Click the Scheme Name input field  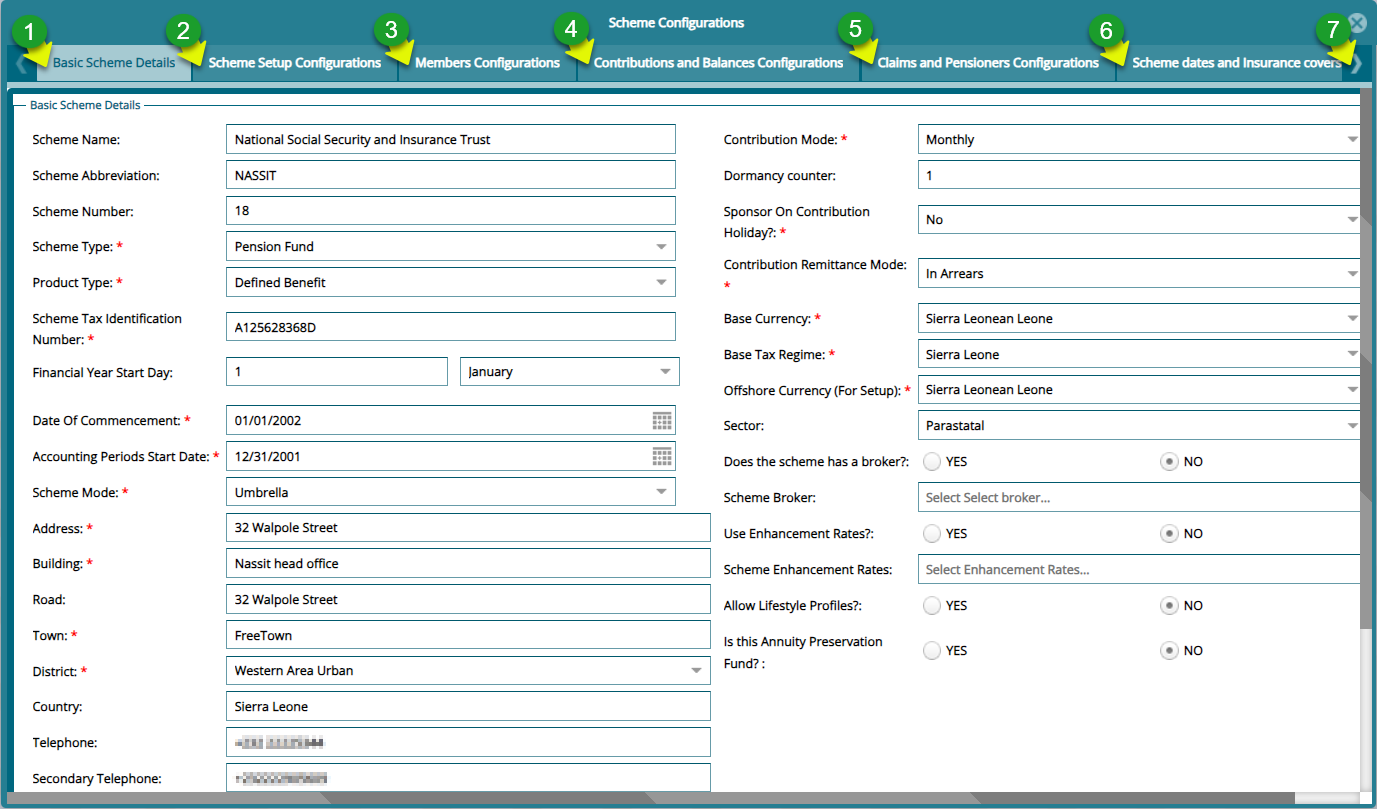[450, 140]
